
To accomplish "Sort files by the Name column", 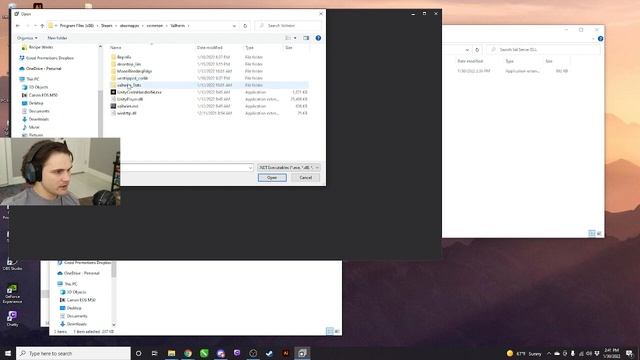I will [116, 48].
